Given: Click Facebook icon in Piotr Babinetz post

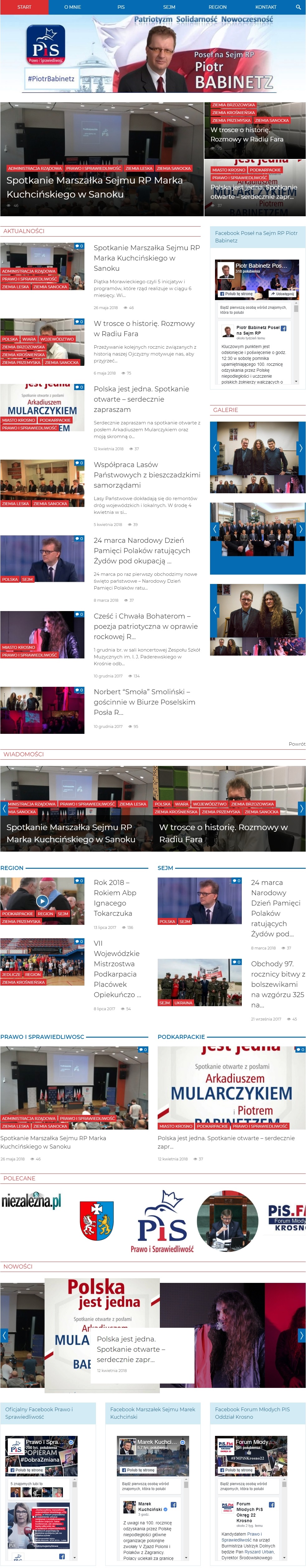Looking at the screenshot, I should [x=284, y=328].
